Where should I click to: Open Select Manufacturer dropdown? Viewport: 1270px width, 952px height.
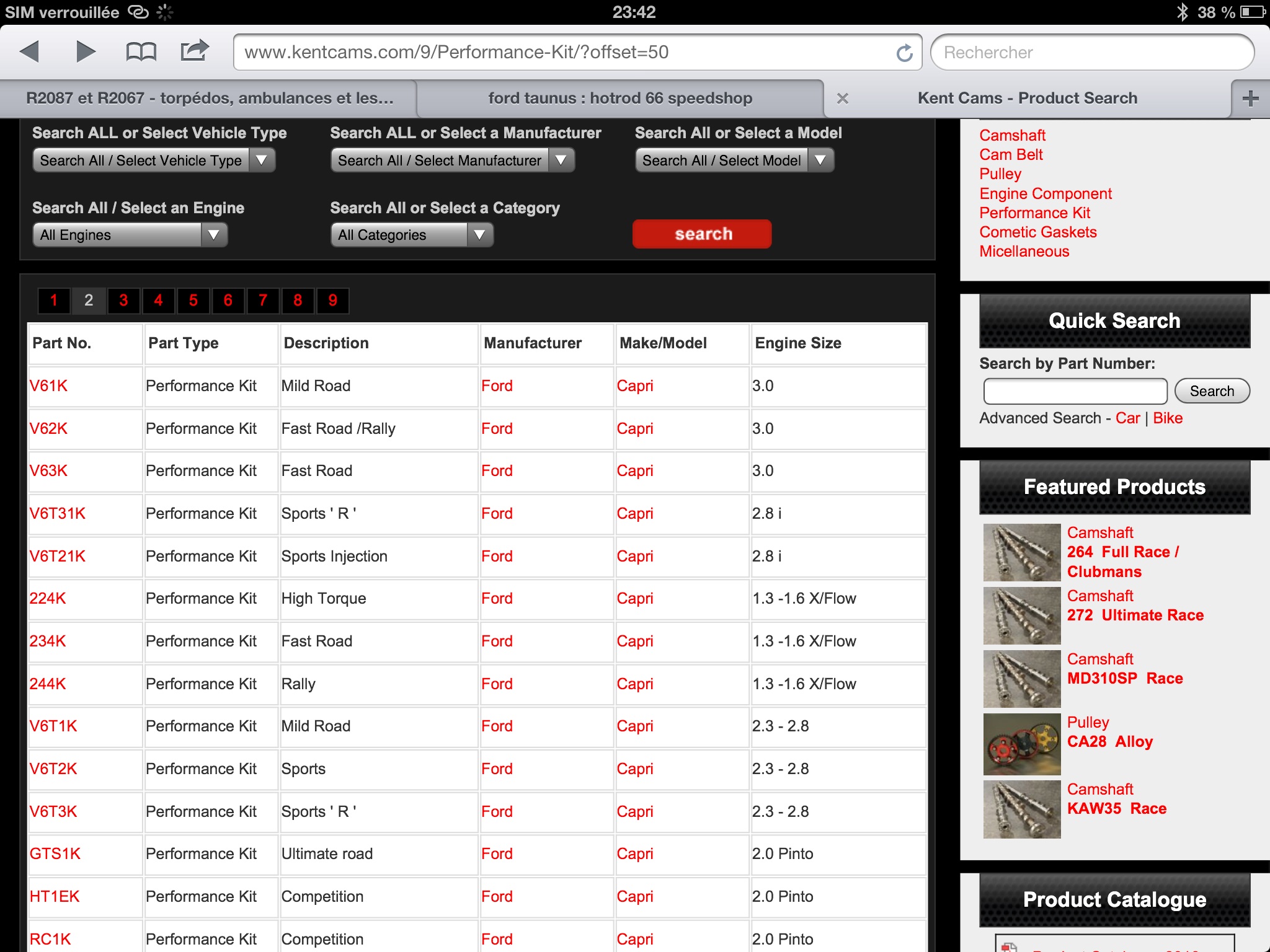click(x=452, y=161)
